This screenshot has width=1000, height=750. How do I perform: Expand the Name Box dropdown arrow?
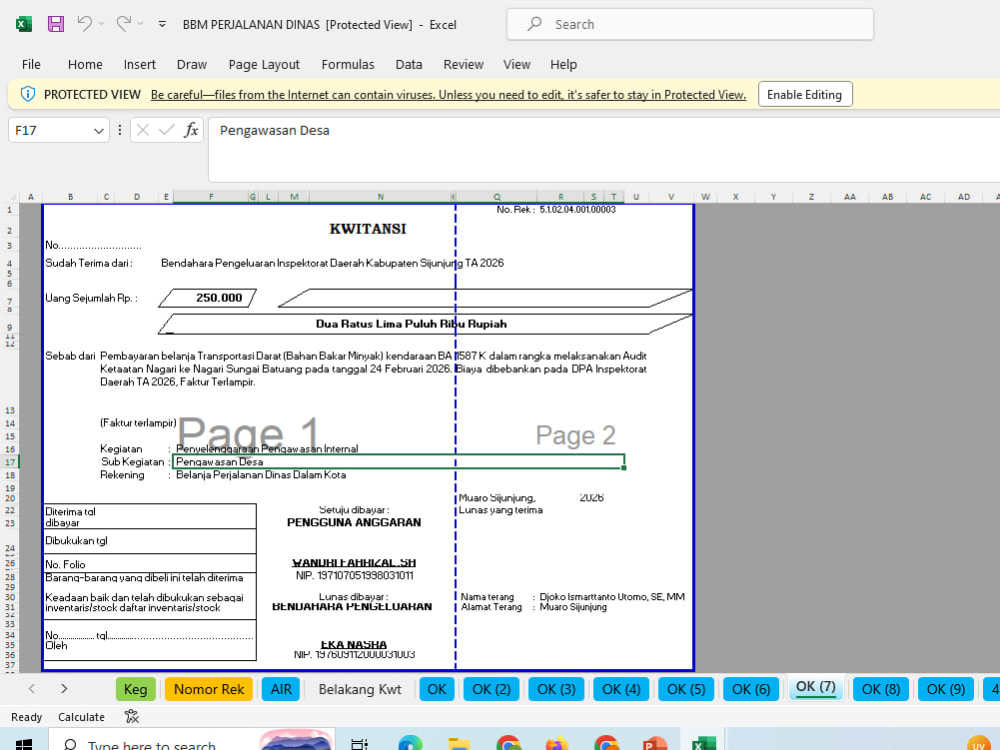(x=98, y=131)
